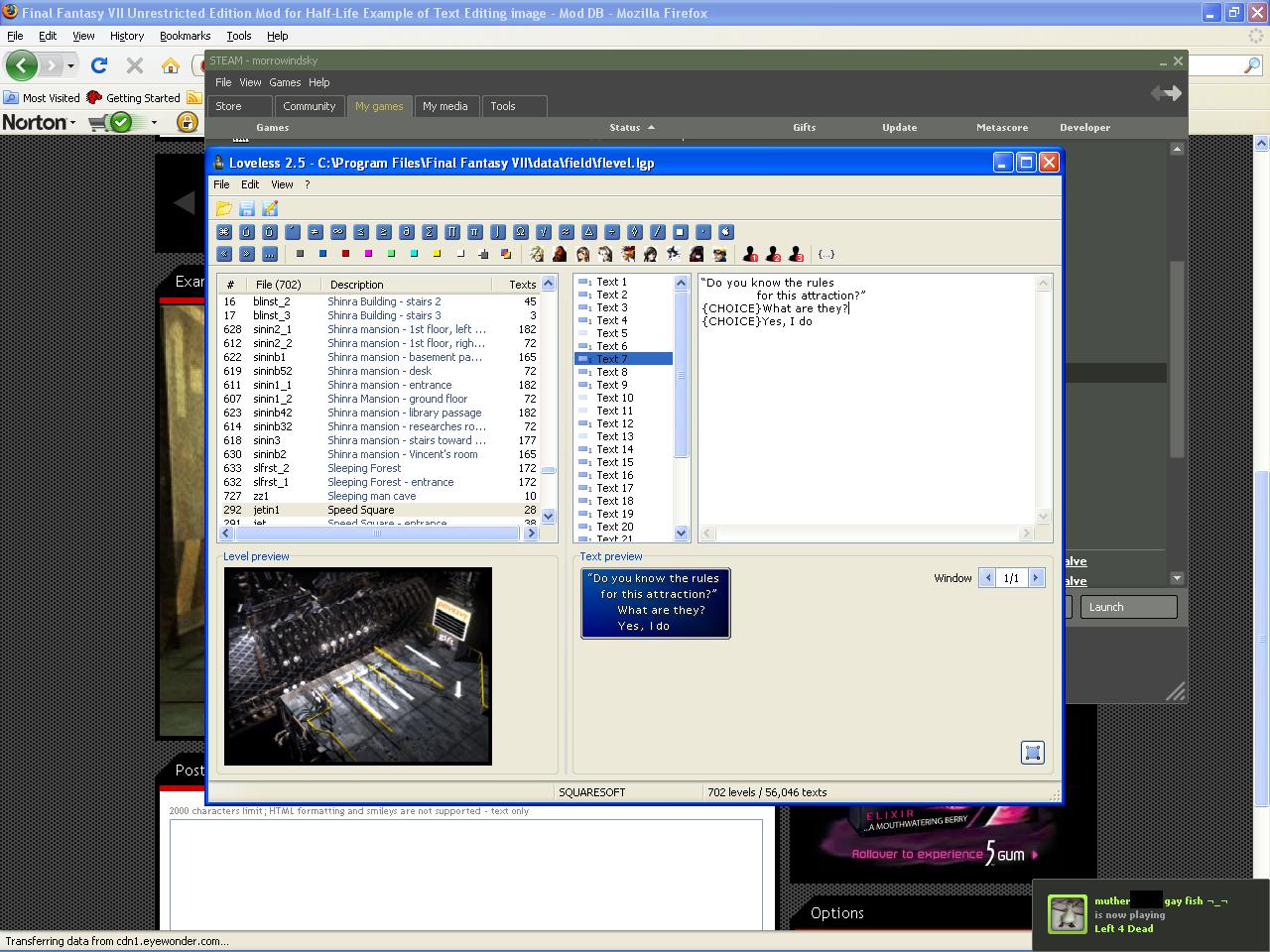Insert Aerith character name portrait
Screen dimensions: 1270x952
pyautogui.click(x=605, y=254)
